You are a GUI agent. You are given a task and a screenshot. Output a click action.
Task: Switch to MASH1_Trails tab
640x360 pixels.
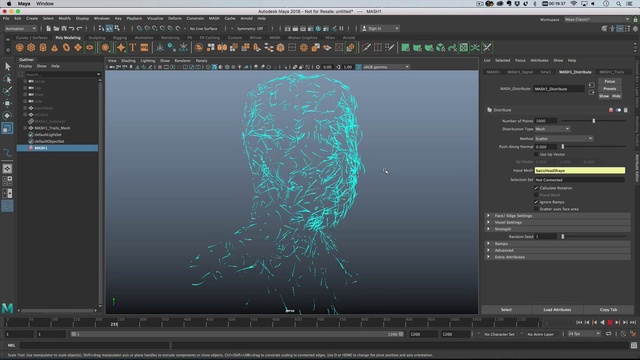click(x=611, y=72)
